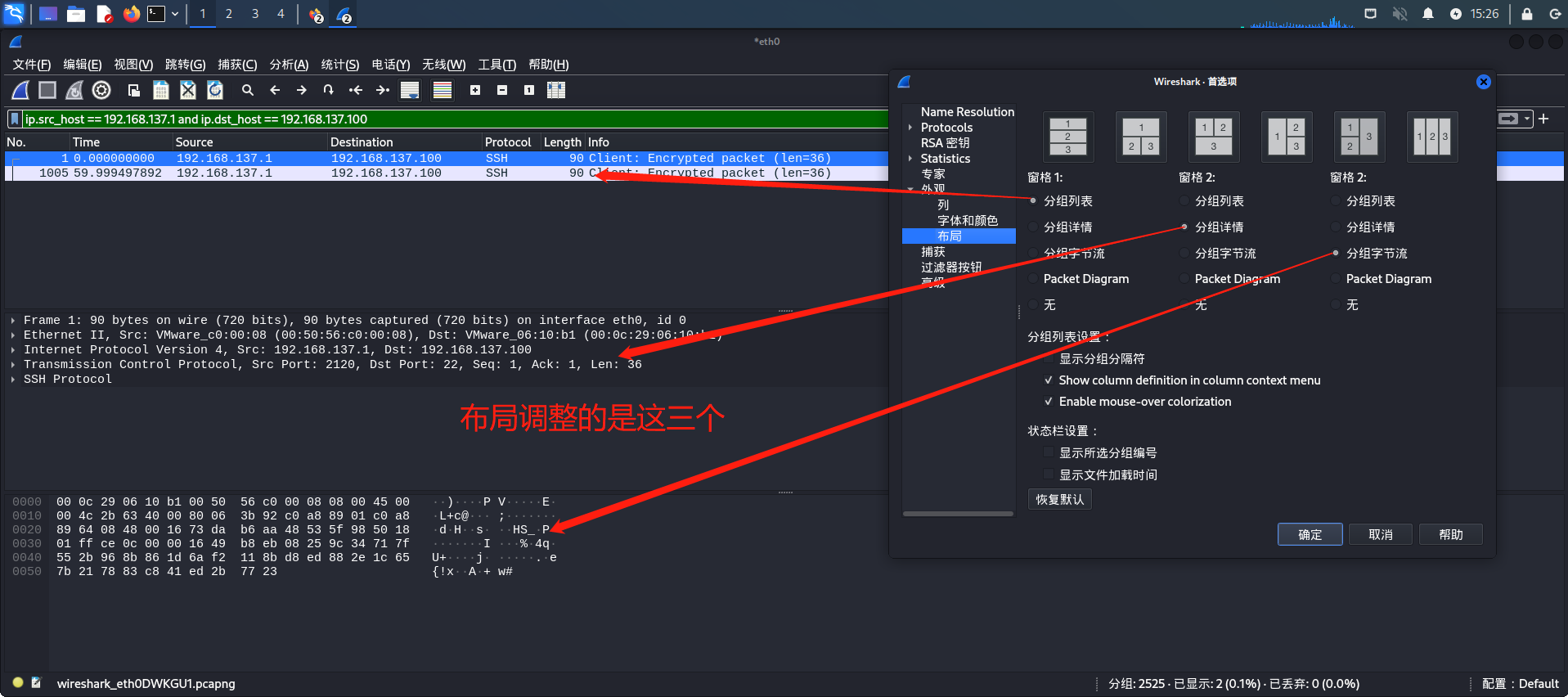Expand Frame 1 details row
Viewport: 1568px width, 697px height.
click(x=13, y=320)
